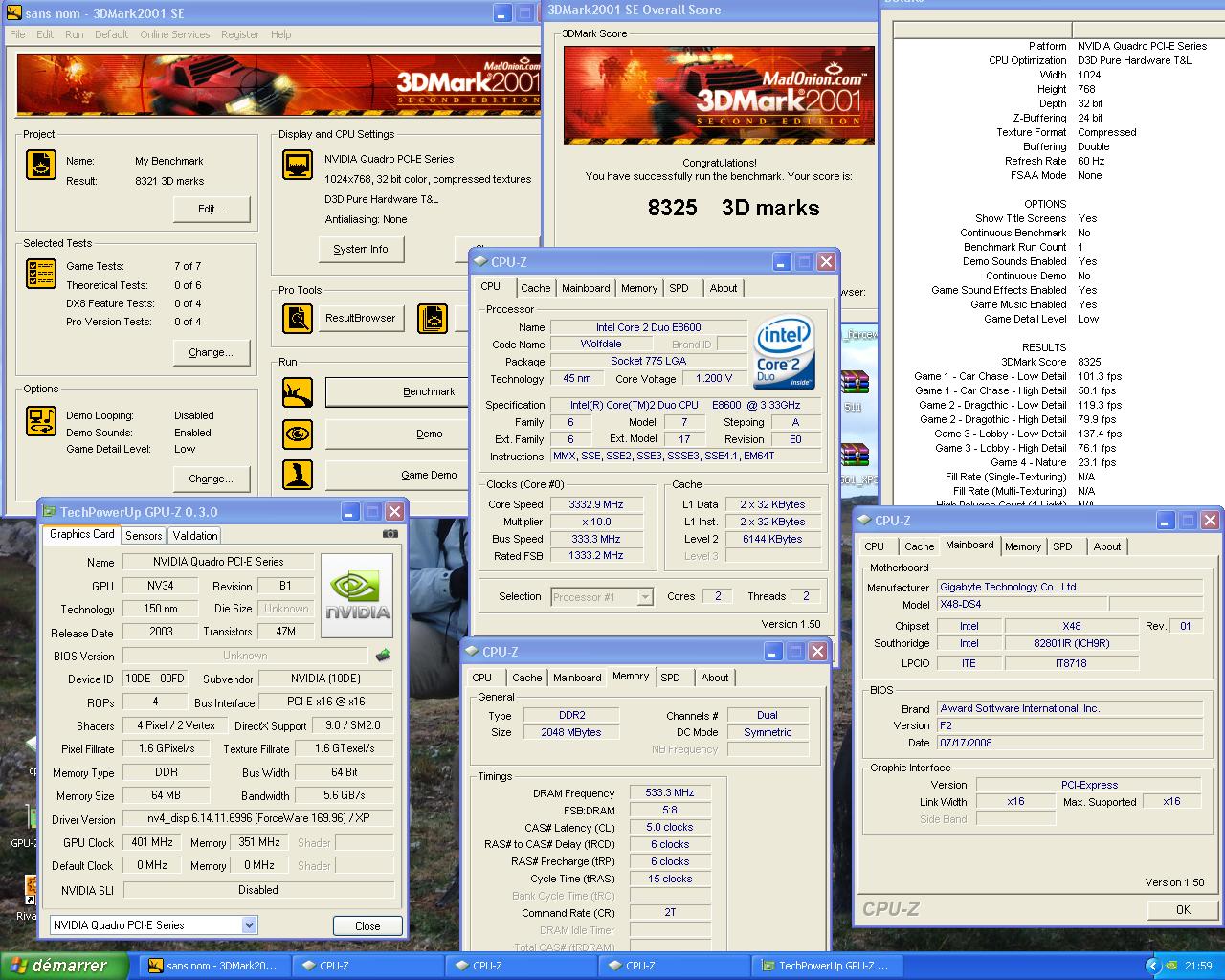The image size is (1225, 980).
Task: Click the Selected Tests checklist icon
Action: click(40, 274)
